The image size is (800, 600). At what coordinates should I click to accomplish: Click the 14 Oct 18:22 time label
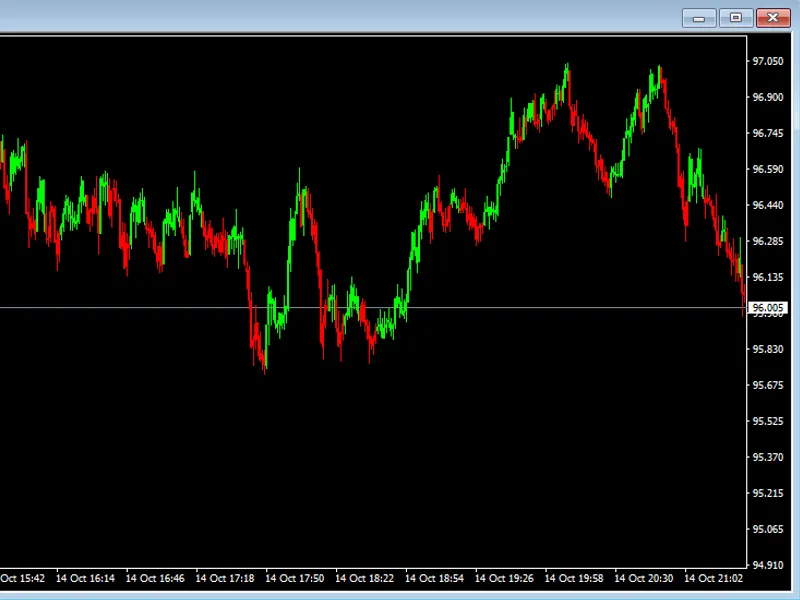(365, 578)
